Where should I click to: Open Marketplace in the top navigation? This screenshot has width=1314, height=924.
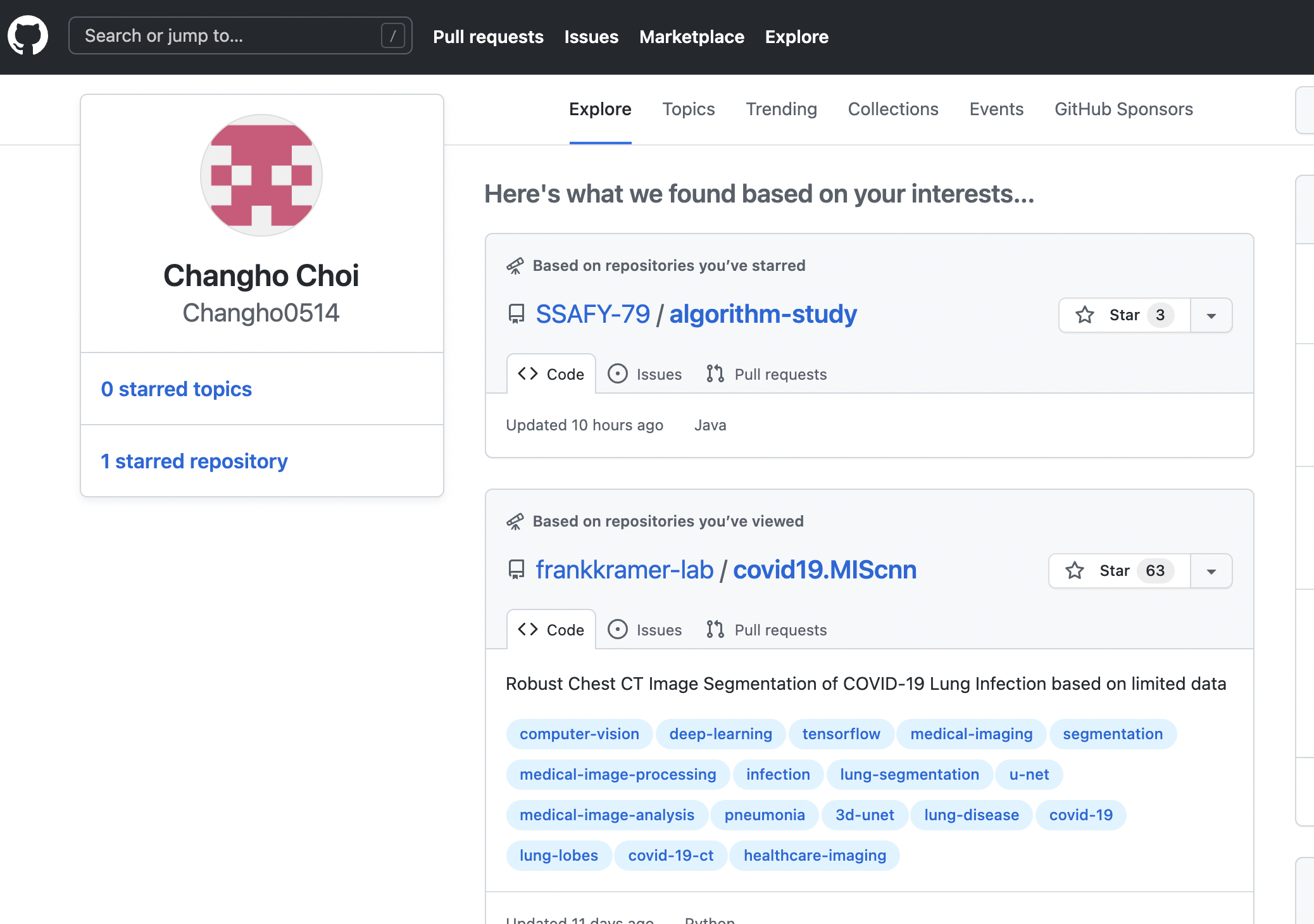(x=691, y=37)
